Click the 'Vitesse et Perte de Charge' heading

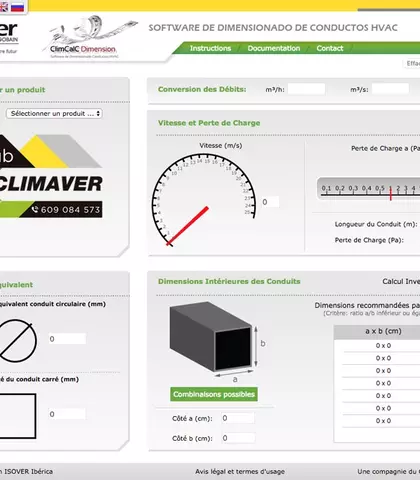(x=209, y=123)
